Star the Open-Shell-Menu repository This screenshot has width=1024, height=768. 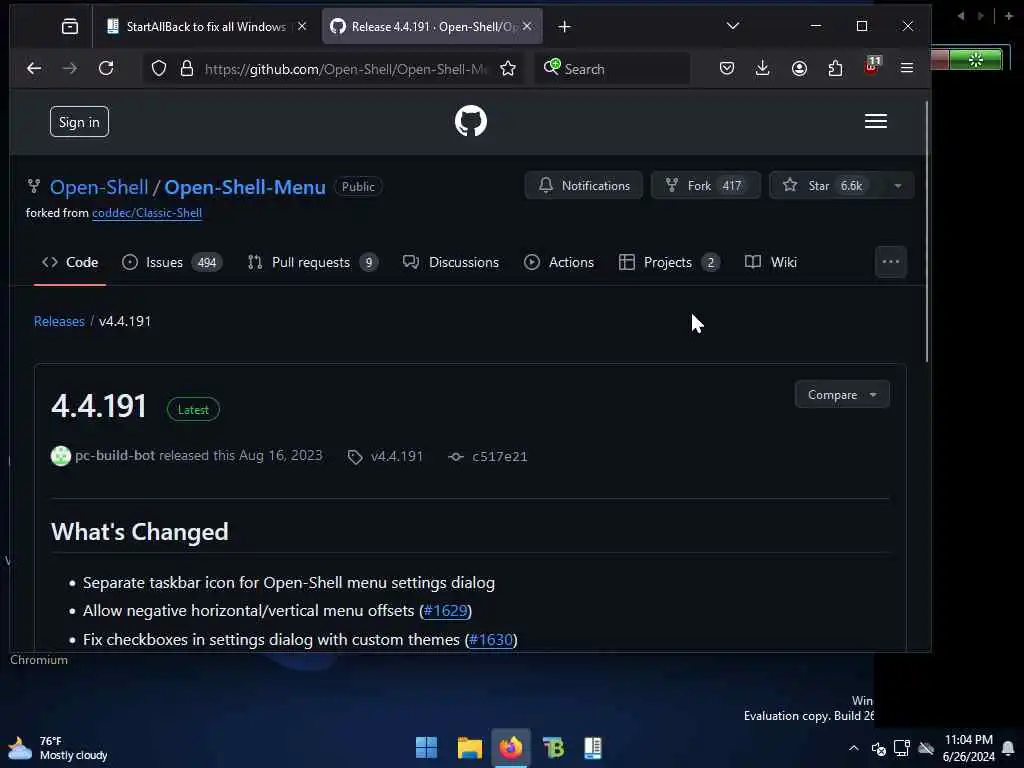[x=825, y=185]
